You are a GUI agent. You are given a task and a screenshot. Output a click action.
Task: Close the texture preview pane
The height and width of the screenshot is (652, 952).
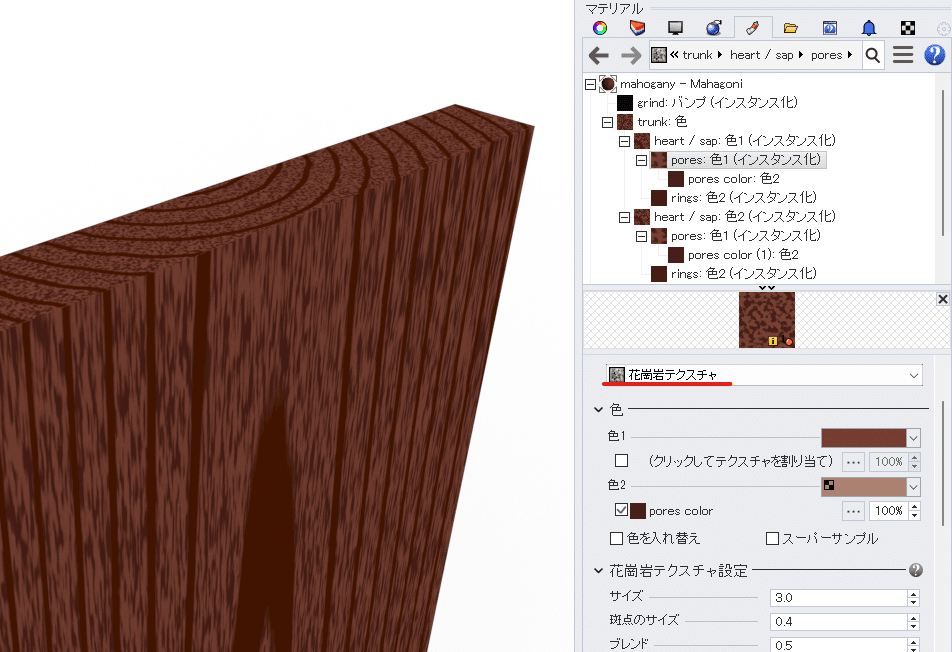point(942,299)
